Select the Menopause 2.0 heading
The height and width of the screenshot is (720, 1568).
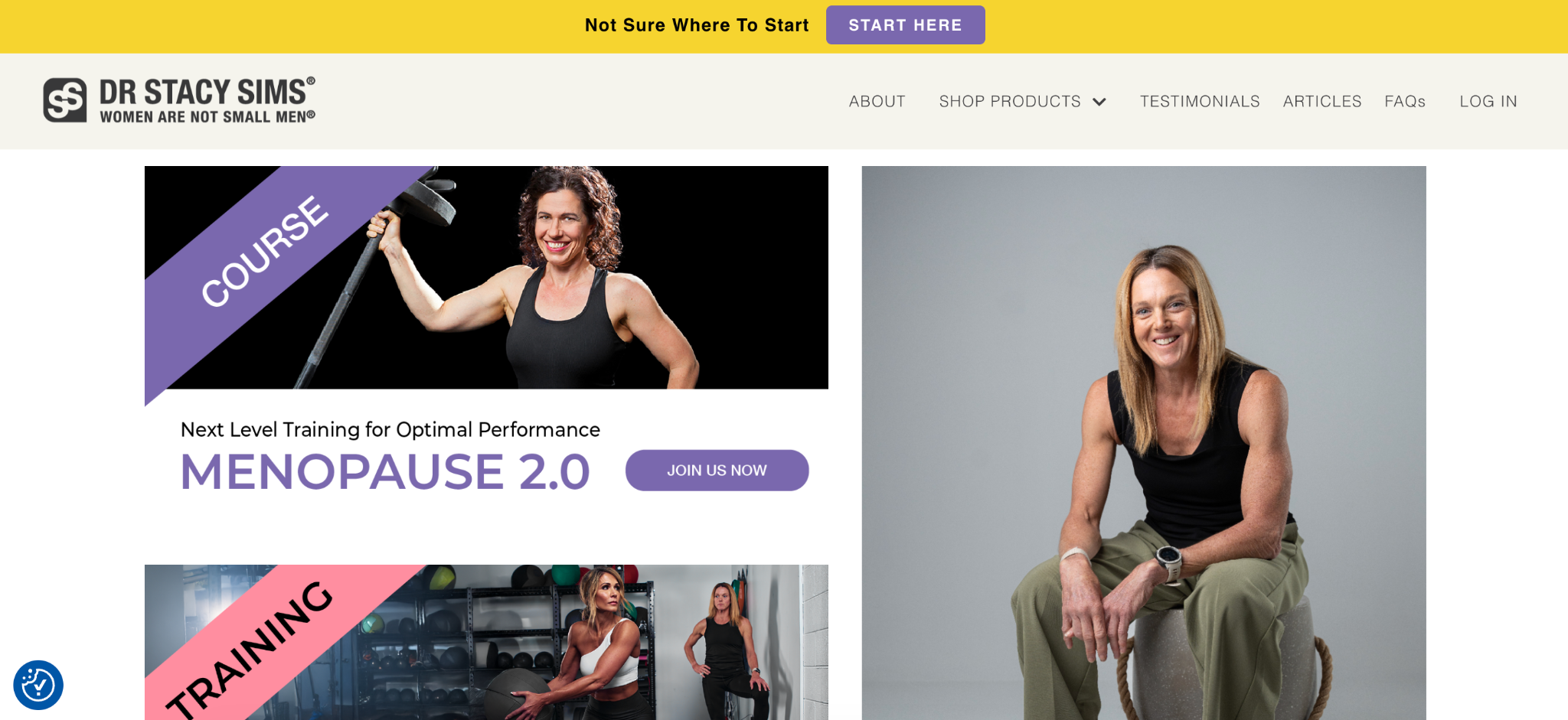click(x=385, y=471)
